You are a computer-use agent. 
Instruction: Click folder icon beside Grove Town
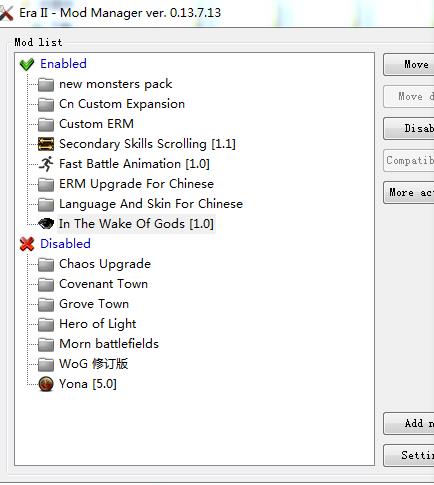click(46, 304)
